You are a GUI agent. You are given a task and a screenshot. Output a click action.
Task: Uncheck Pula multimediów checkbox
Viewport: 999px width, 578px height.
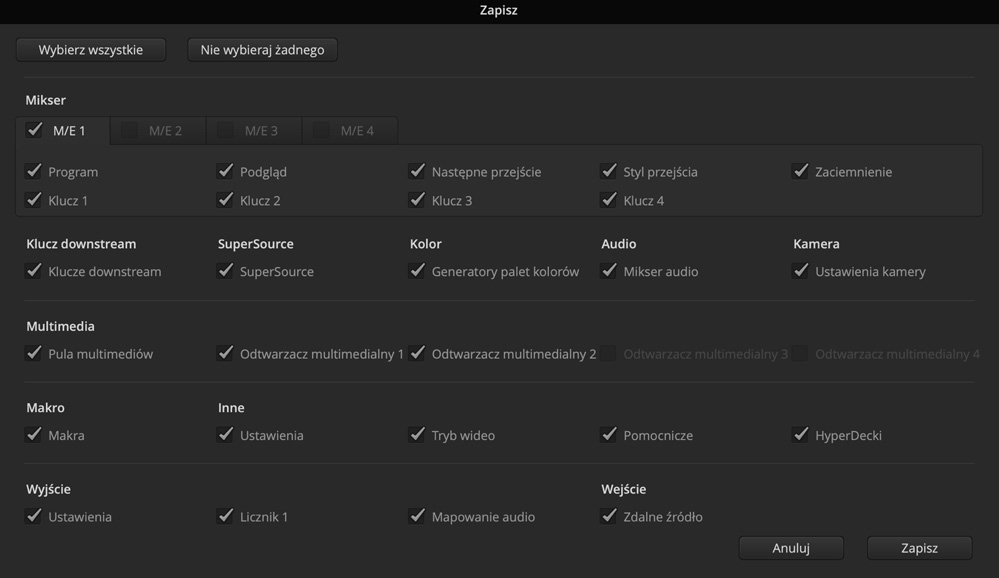[34, 353]
